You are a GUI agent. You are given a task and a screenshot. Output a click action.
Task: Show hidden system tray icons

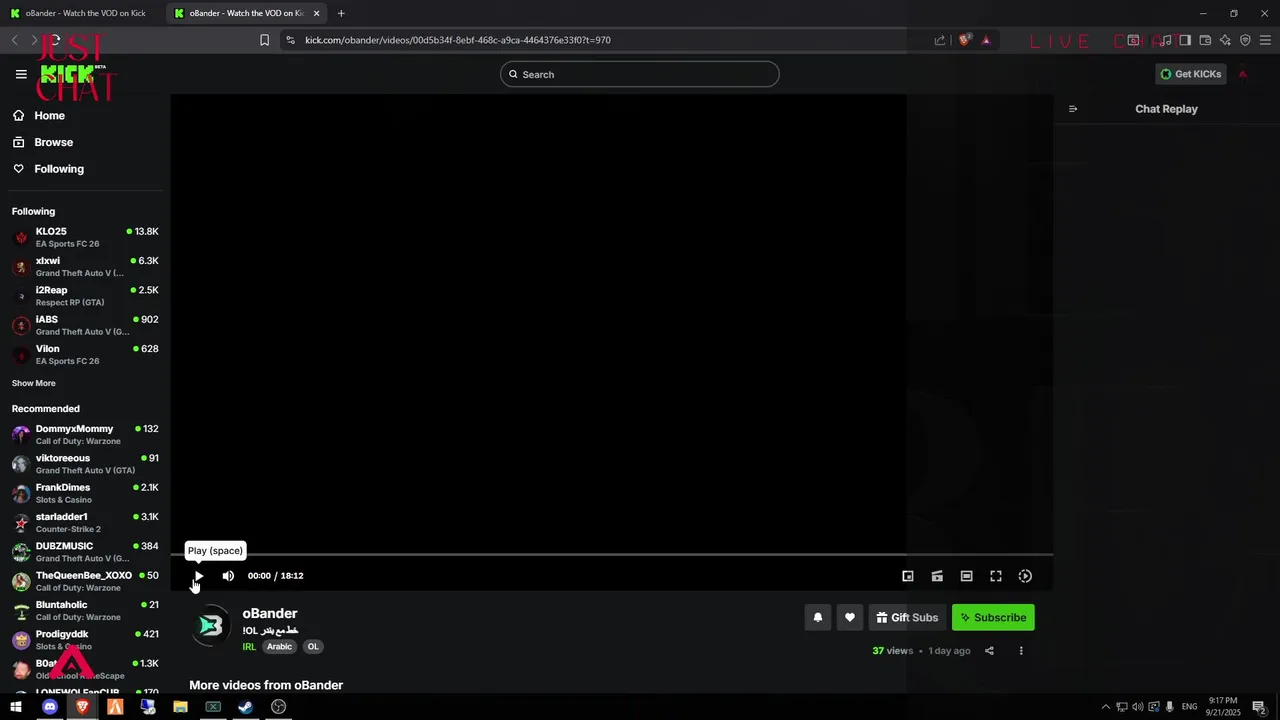click(x=1106, y=707)
